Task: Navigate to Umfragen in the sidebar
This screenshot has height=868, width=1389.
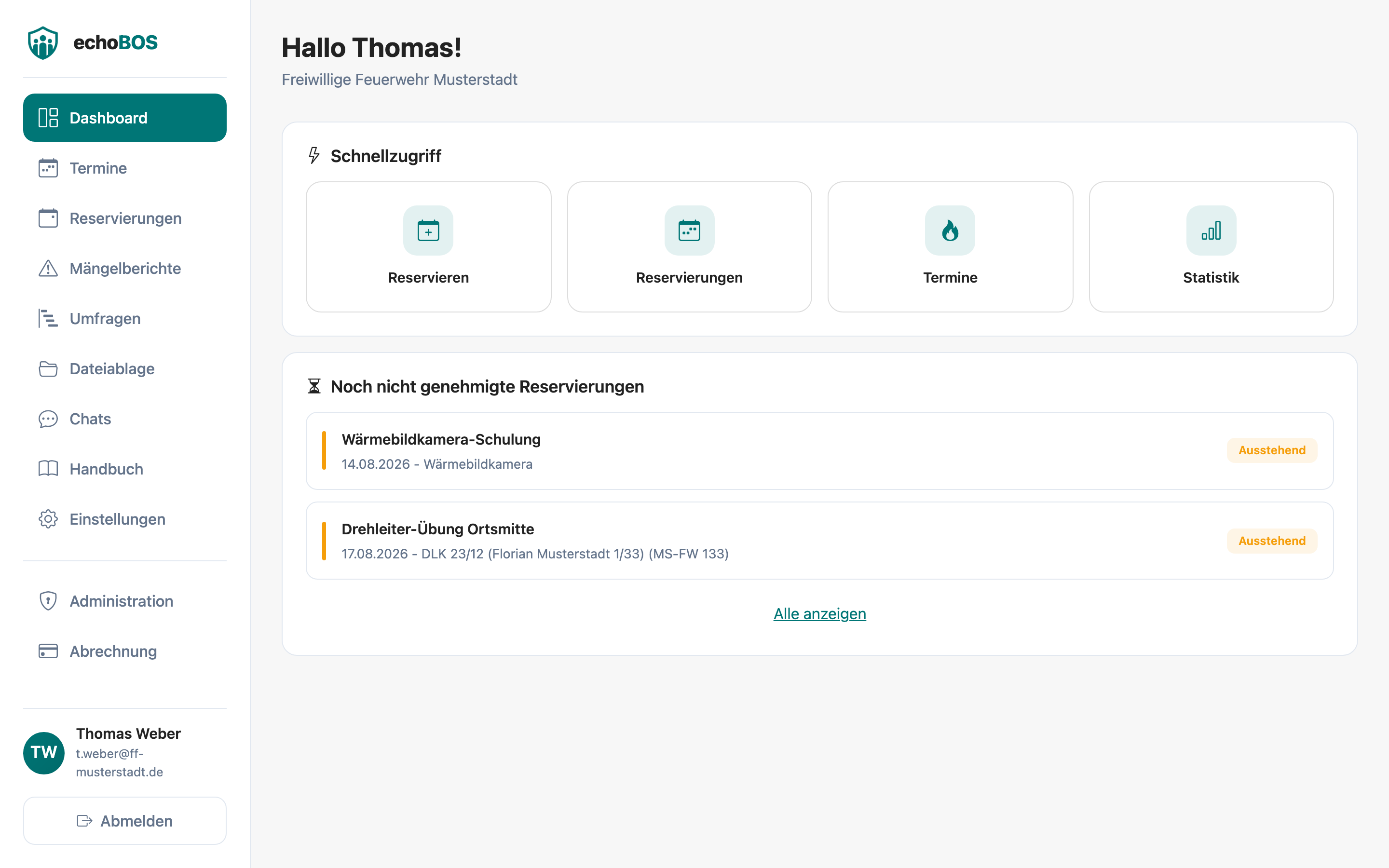Action: pos(124,319)
